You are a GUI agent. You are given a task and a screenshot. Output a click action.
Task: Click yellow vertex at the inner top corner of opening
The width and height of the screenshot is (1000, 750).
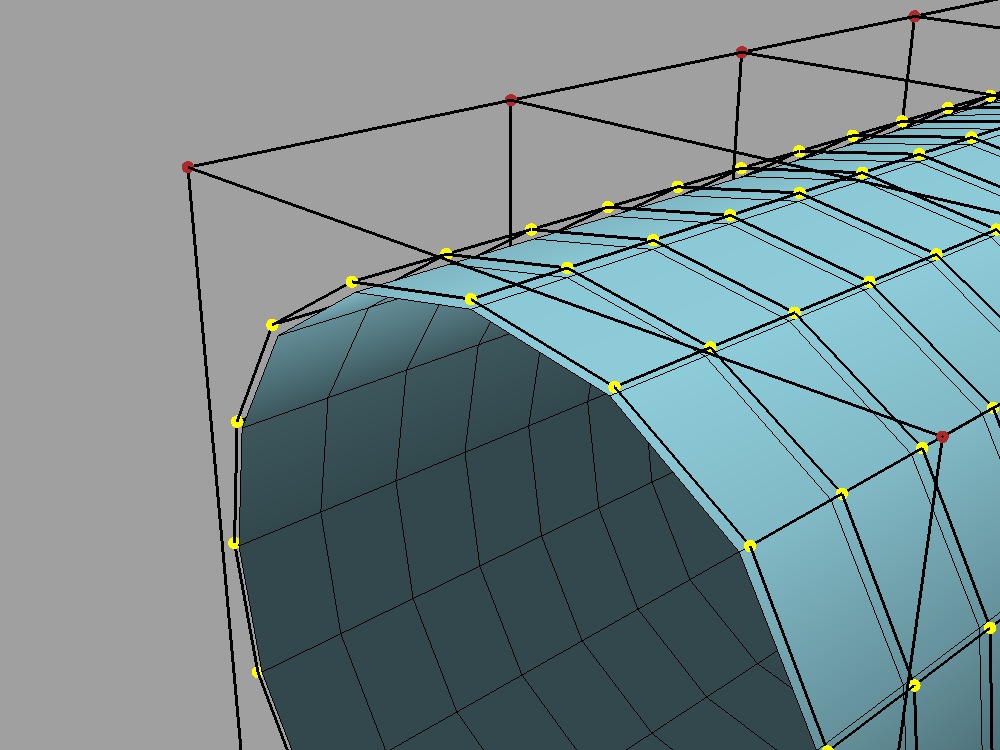471,299
